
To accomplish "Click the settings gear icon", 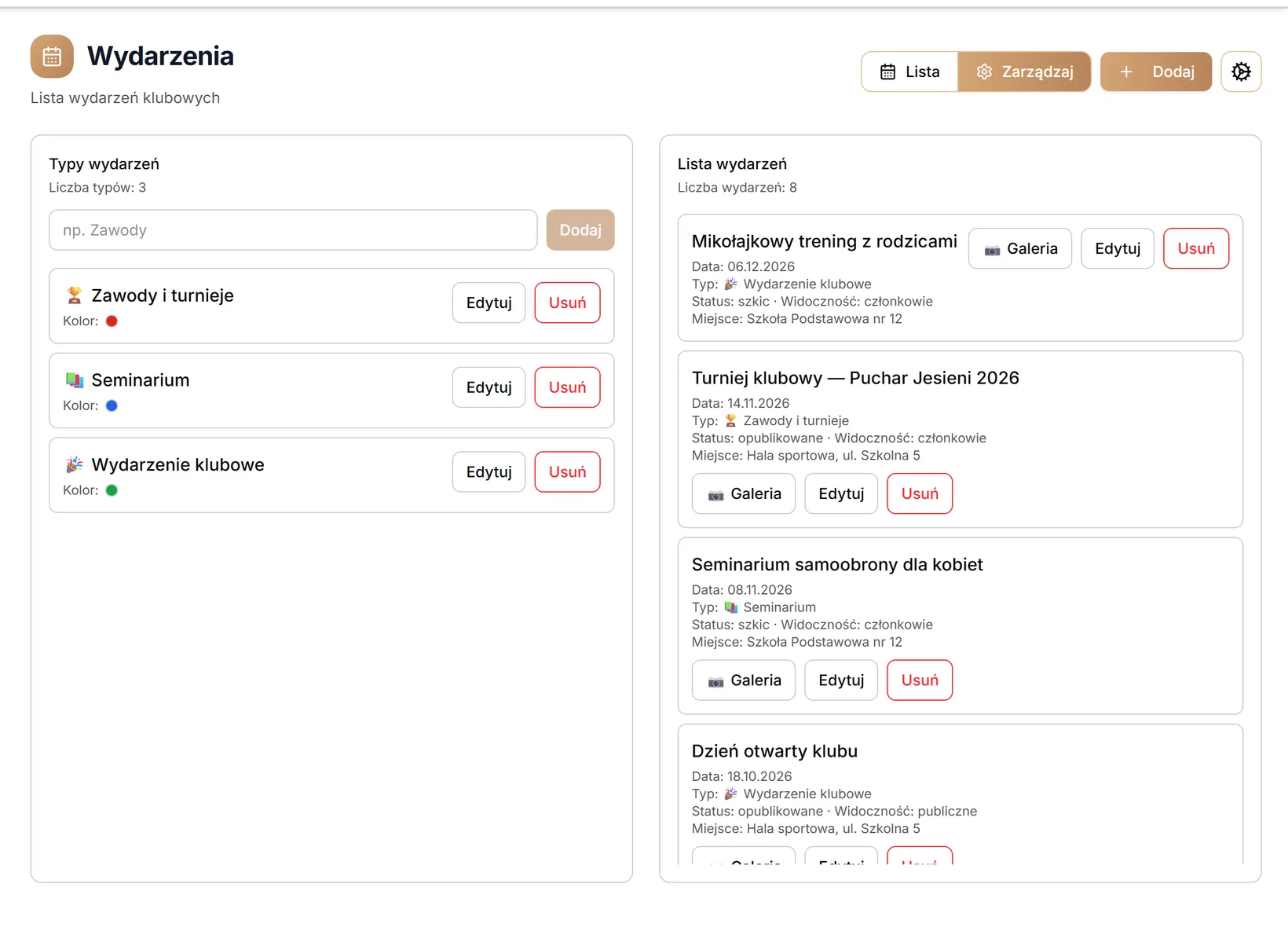I will click(1241, 71).
